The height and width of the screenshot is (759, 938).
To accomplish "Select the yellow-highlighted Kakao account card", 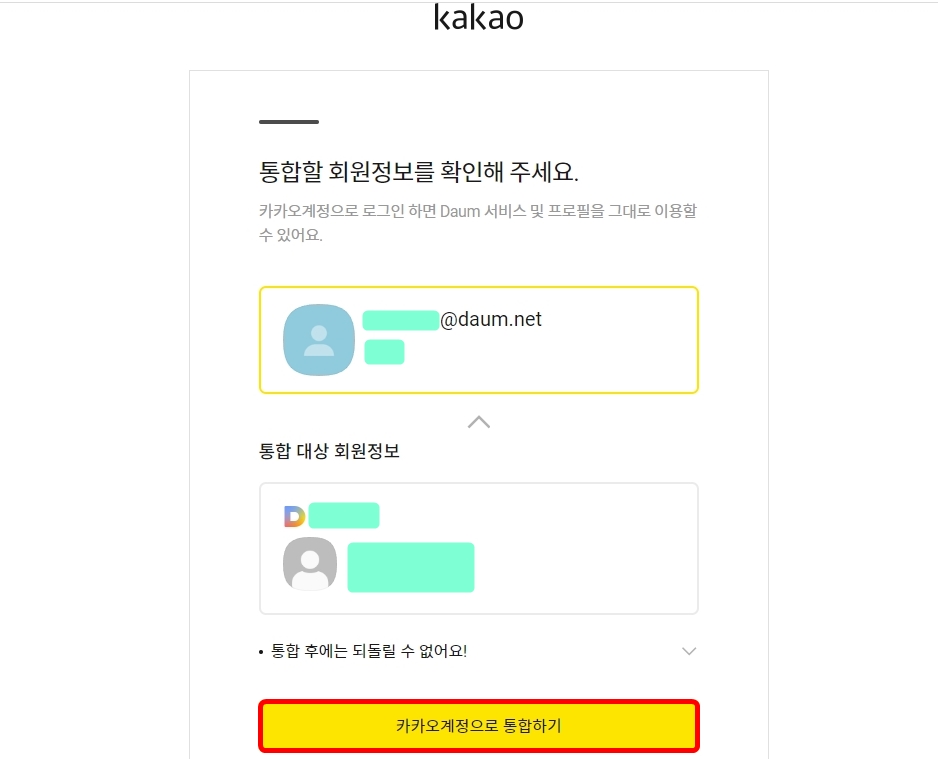I will 478,339.
